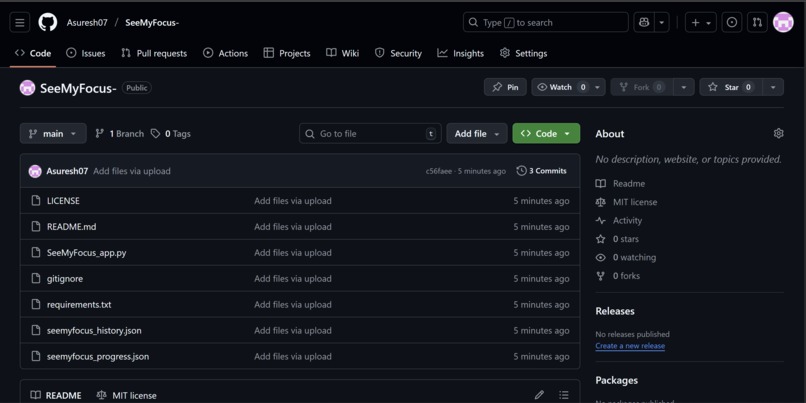Open your pull requests icon in the header

tap(757, 23)
